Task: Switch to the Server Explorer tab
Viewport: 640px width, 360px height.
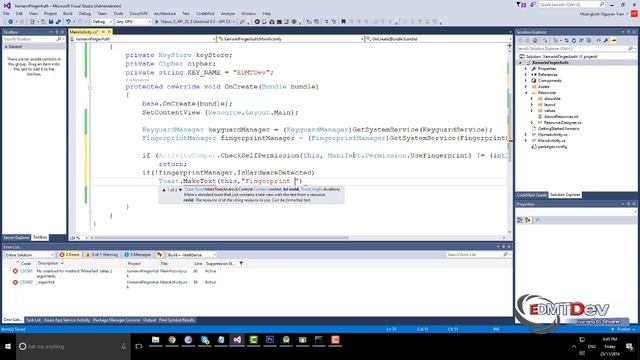Action: click(16, 237)
